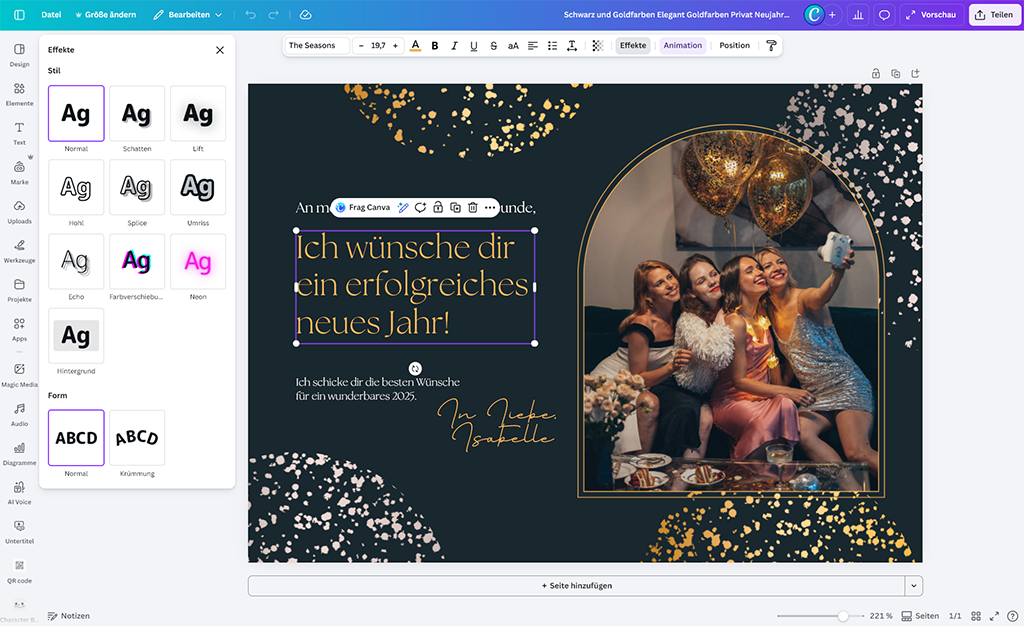Expand add page options arrow
The image size is (1024, 626).
click(914, 586)
